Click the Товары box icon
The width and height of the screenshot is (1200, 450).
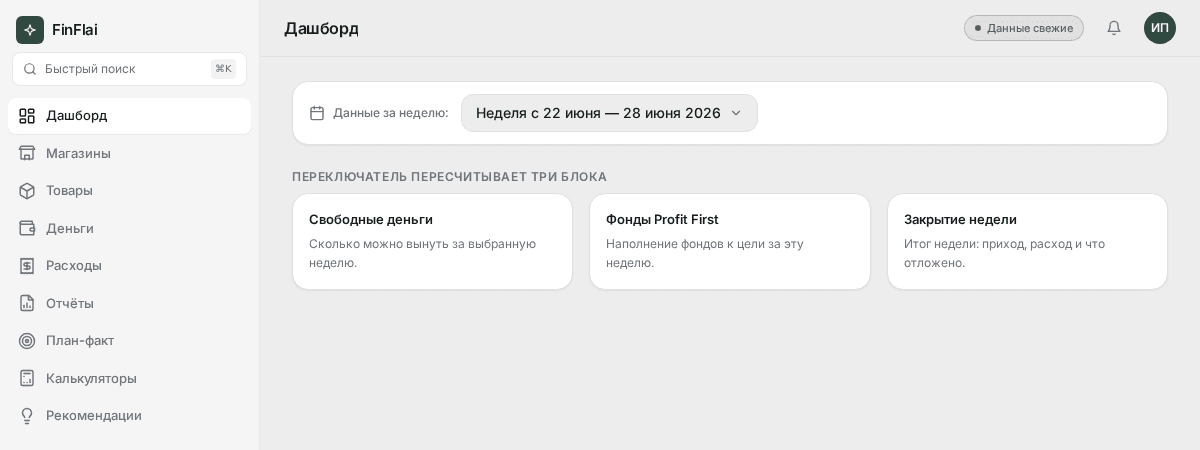point(27,191)
